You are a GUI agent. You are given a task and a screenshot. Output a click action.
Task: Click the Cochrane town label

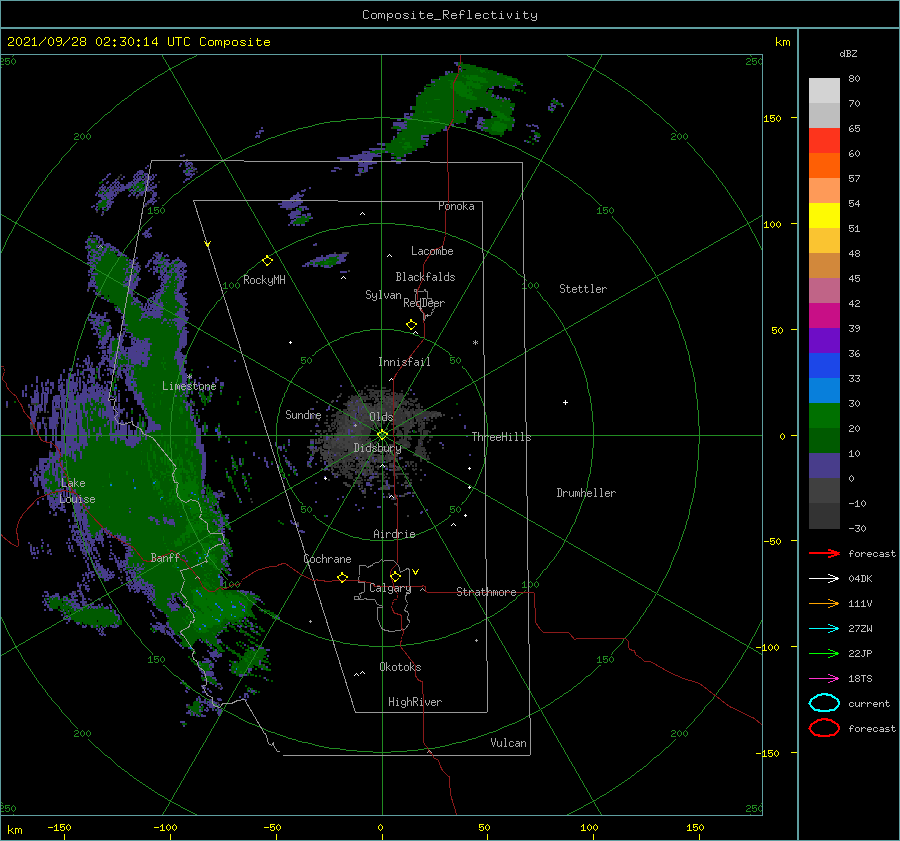[327, 559]
